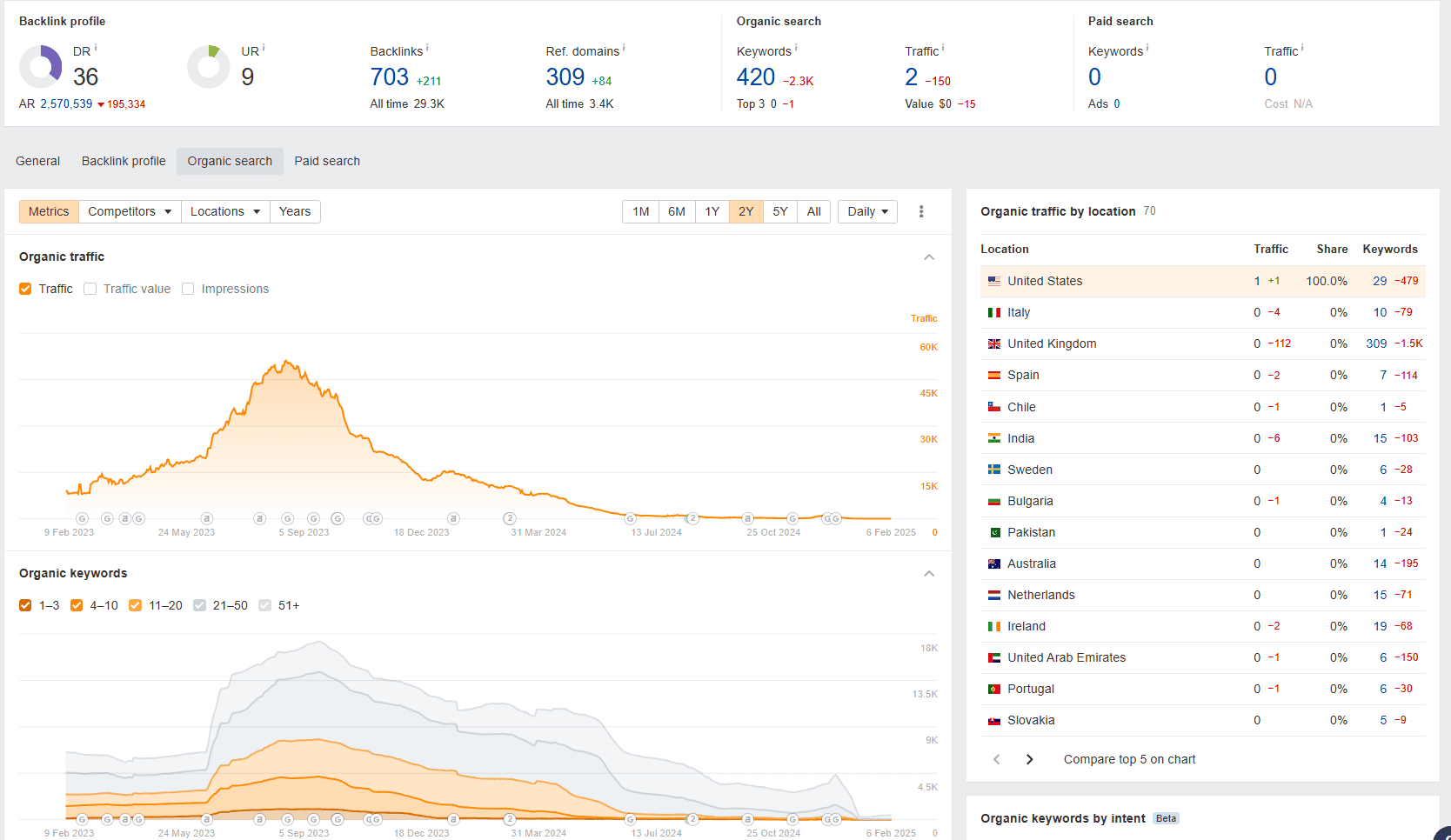Screen dimensions: 1451x840
Task: Click Compare top 5 on chart
Action: click(1129, 759)
